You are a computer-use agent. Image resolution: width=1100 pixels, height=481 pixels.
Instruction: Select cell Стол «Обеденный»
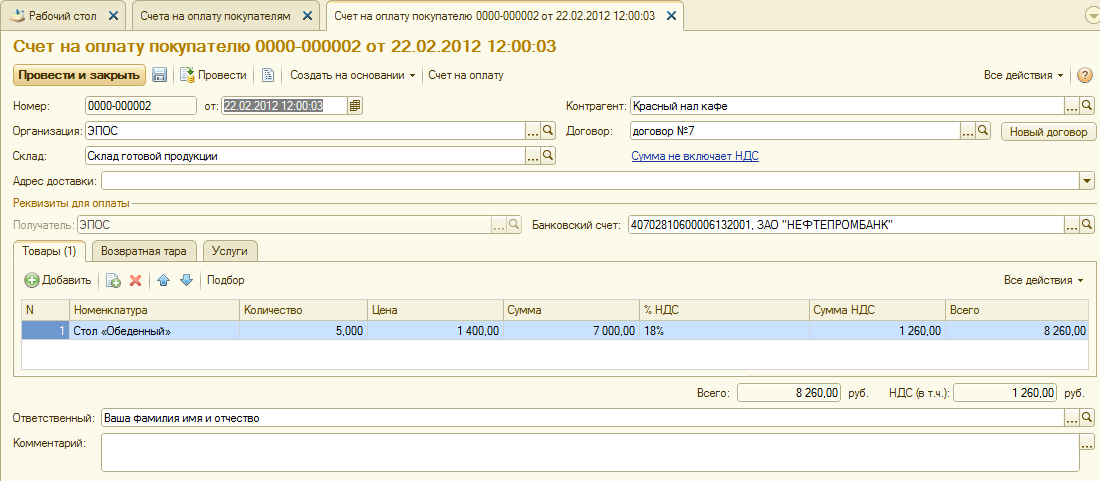point(154,331)
